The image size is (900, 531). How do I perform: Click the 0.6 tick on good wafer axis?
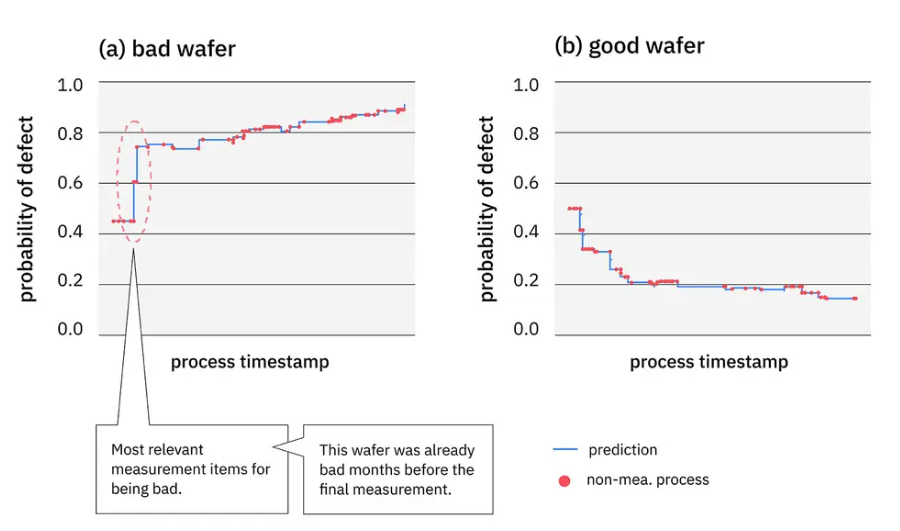pyautogui.click(x=527, y=184)
